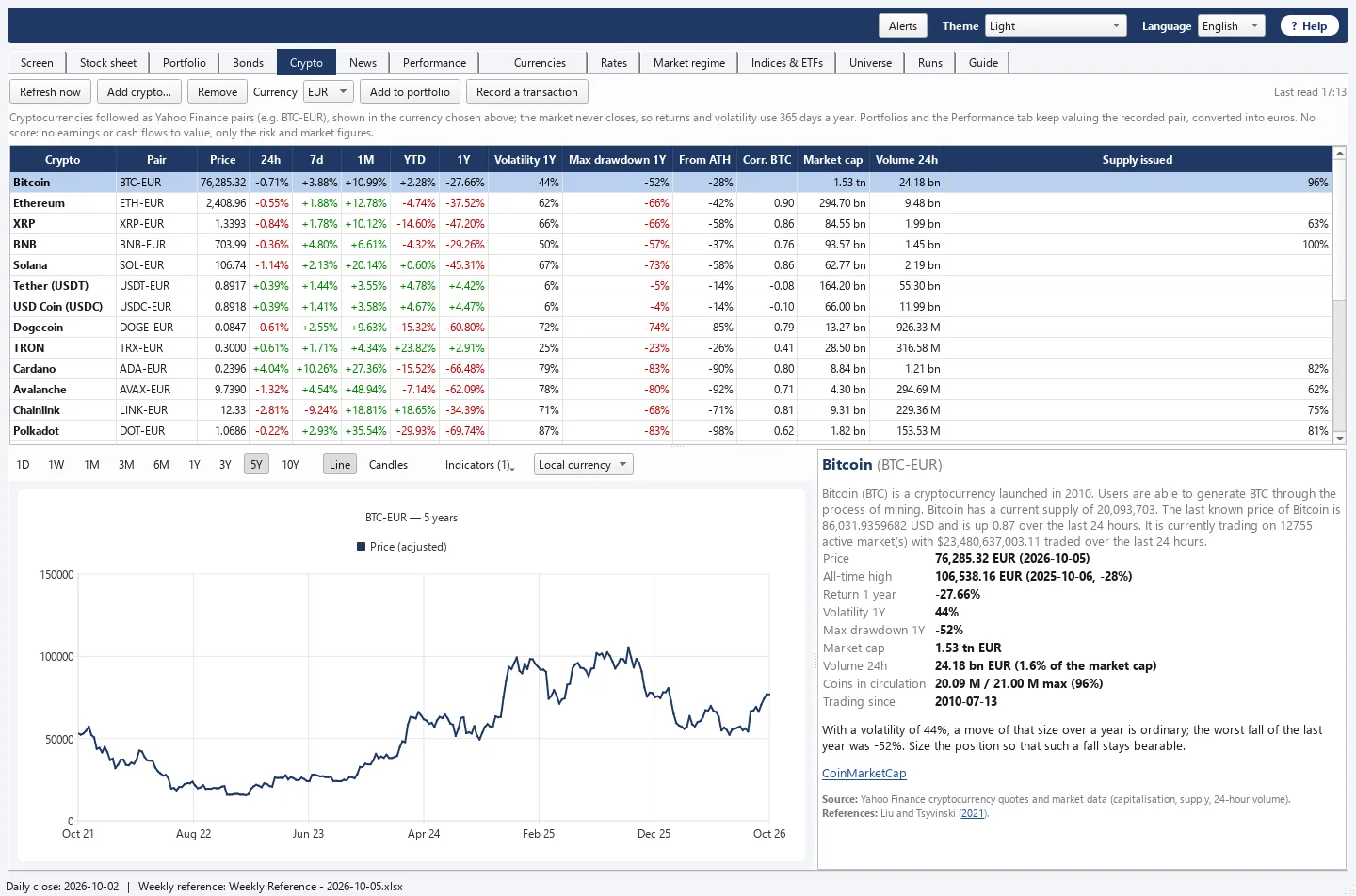Viewport: 1356px width, 896px height.
Task: Open the 2021 reference link
Action: (x=973, y=813)
